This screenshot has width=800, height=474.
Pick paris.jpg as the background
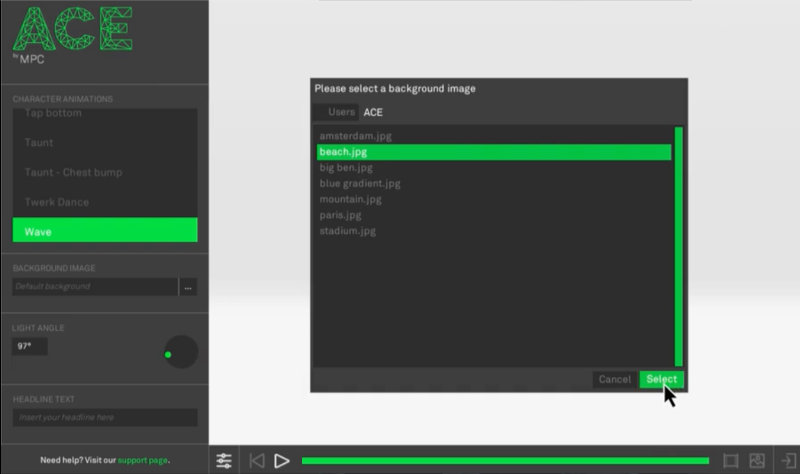tap(340, 215)
